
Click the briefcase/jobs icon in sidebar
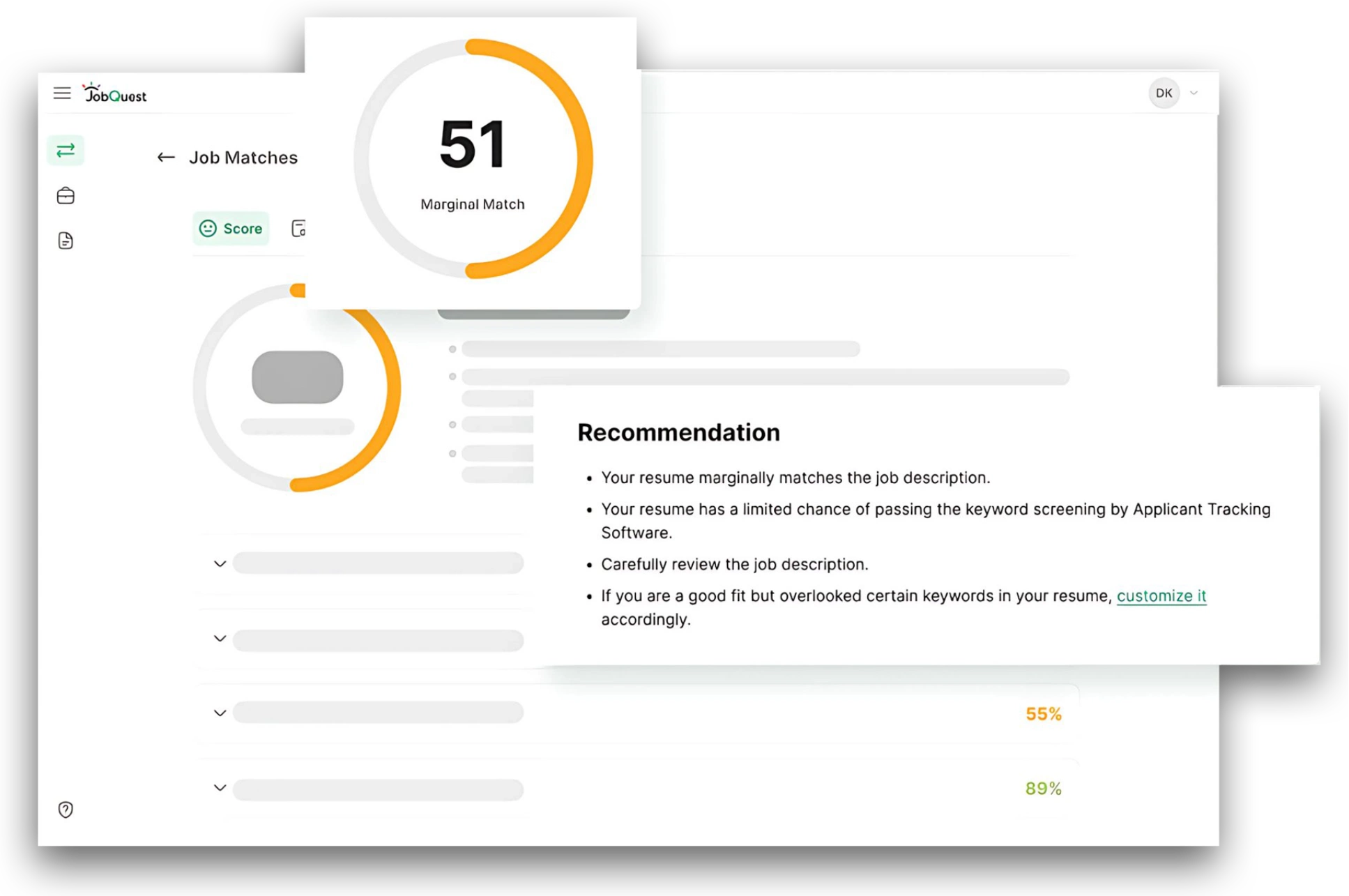(67, 195)
